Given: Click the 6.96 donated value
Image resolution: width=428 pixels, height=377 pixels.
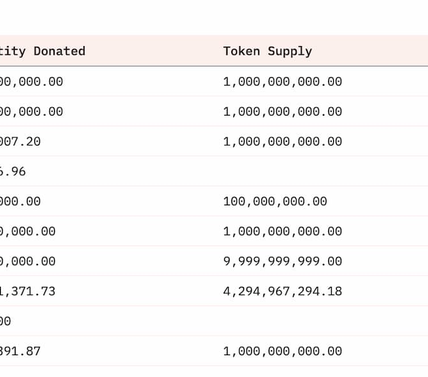Looking at the screenshot, I should coord(13,171).
